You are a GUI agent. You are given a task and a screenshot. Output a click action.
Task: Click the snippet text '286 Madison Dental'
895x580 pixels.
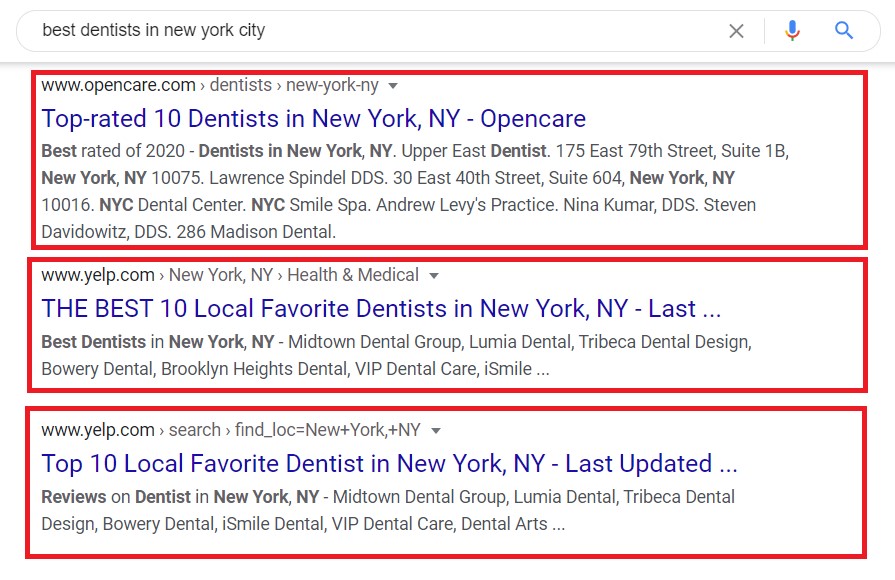(x=256, y=232)
